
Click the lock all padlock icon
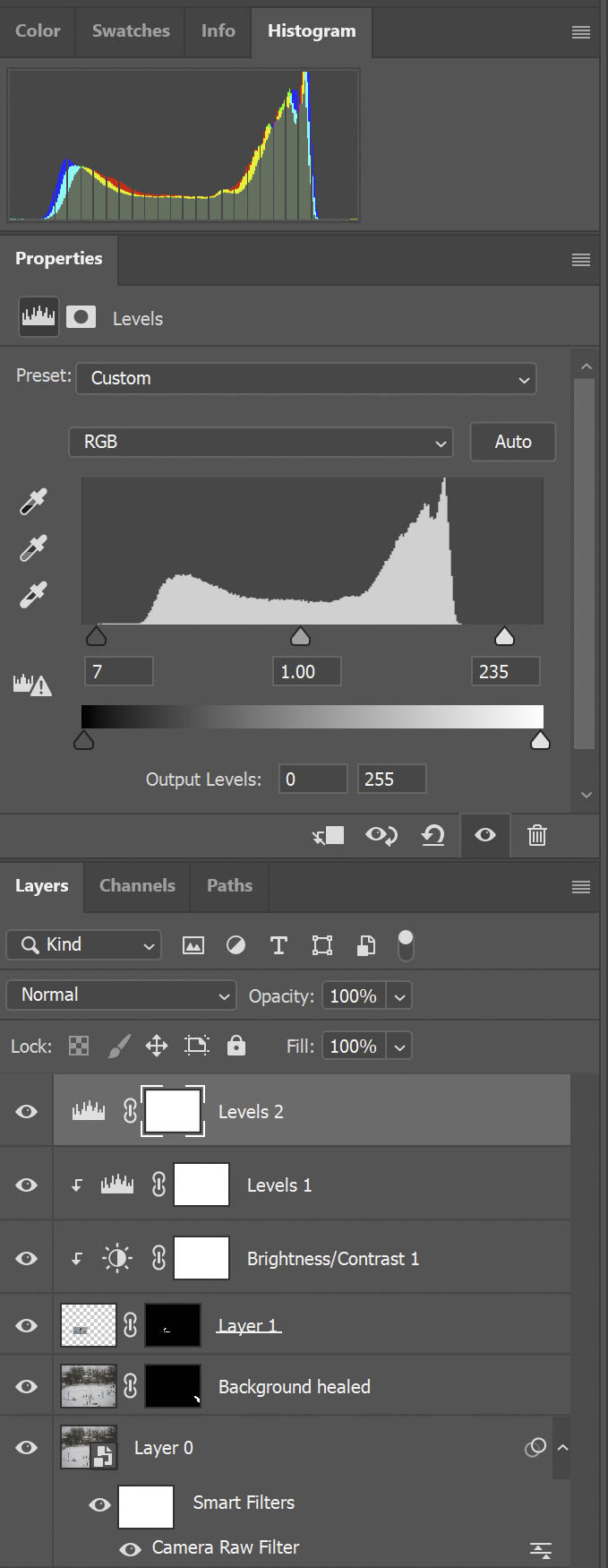tap(236, 1046)
